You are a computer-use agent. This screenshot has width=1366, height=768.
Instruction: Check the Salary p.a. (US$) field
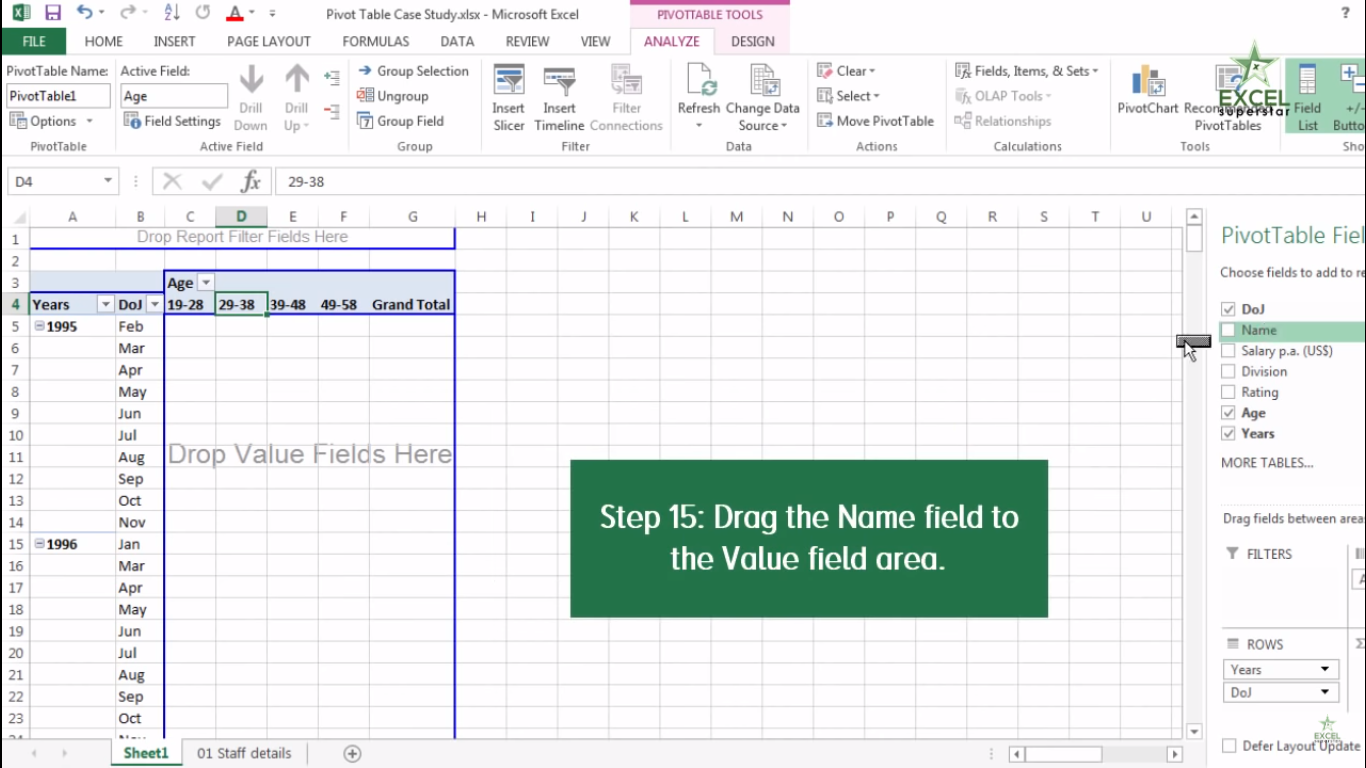[x=1228, y=351]
